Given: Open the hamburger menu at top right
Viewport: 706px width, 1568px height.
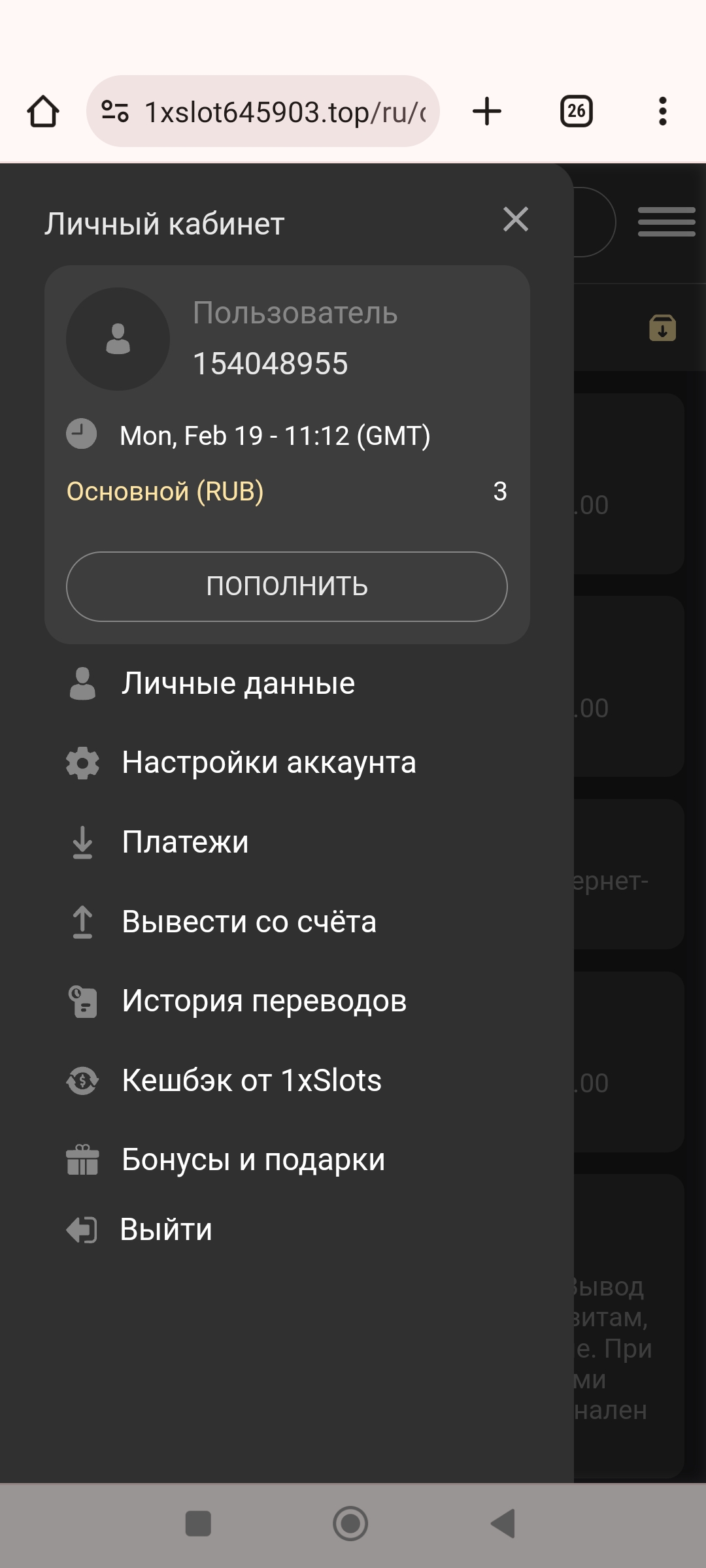Looking at the screenshot, I should 666,221.
